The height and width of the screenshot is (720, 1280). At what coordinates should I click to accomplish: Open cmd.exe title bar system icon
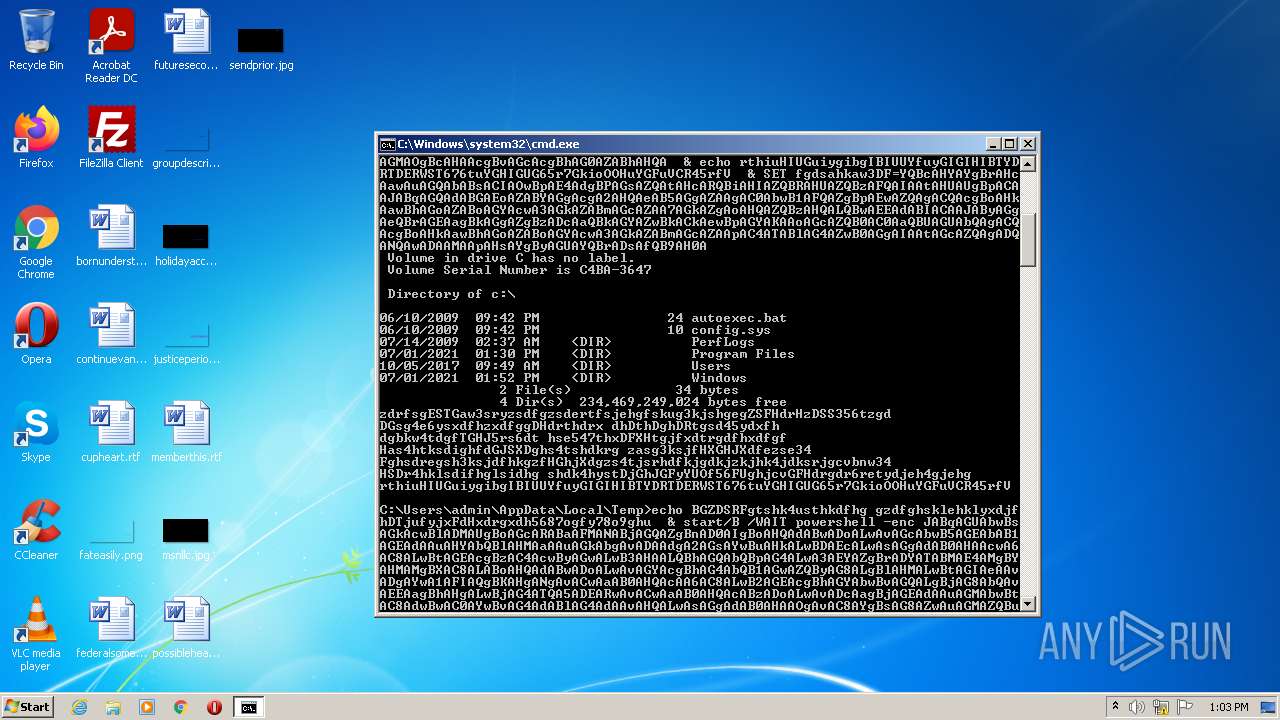[x=387, y=144]
